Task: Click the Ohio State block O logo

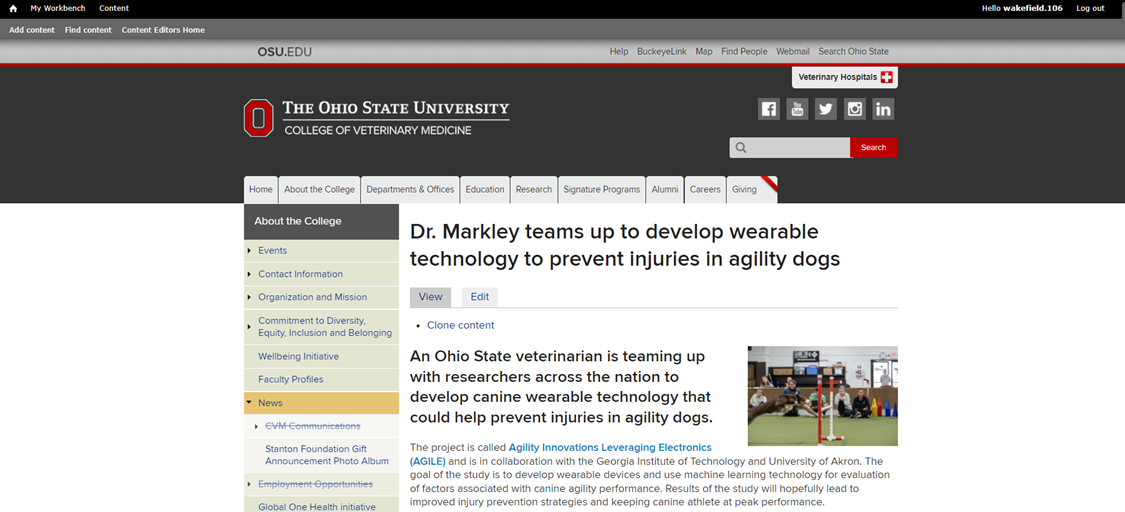Action: [258, 118]
